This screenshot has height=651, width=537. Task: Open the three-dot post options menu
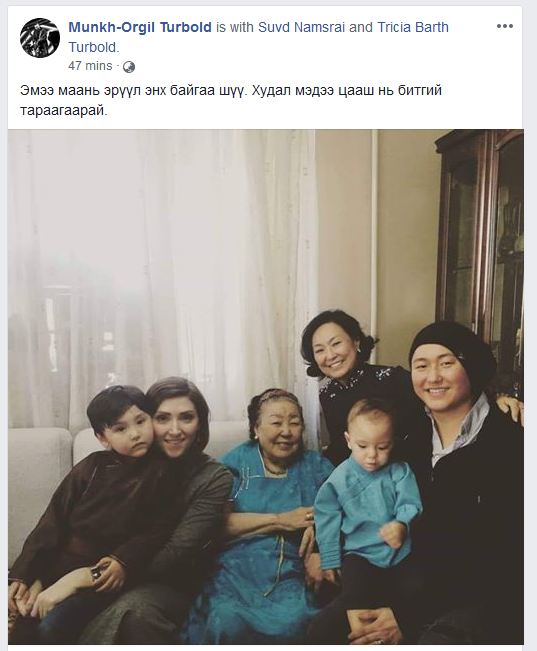[505, 26]
